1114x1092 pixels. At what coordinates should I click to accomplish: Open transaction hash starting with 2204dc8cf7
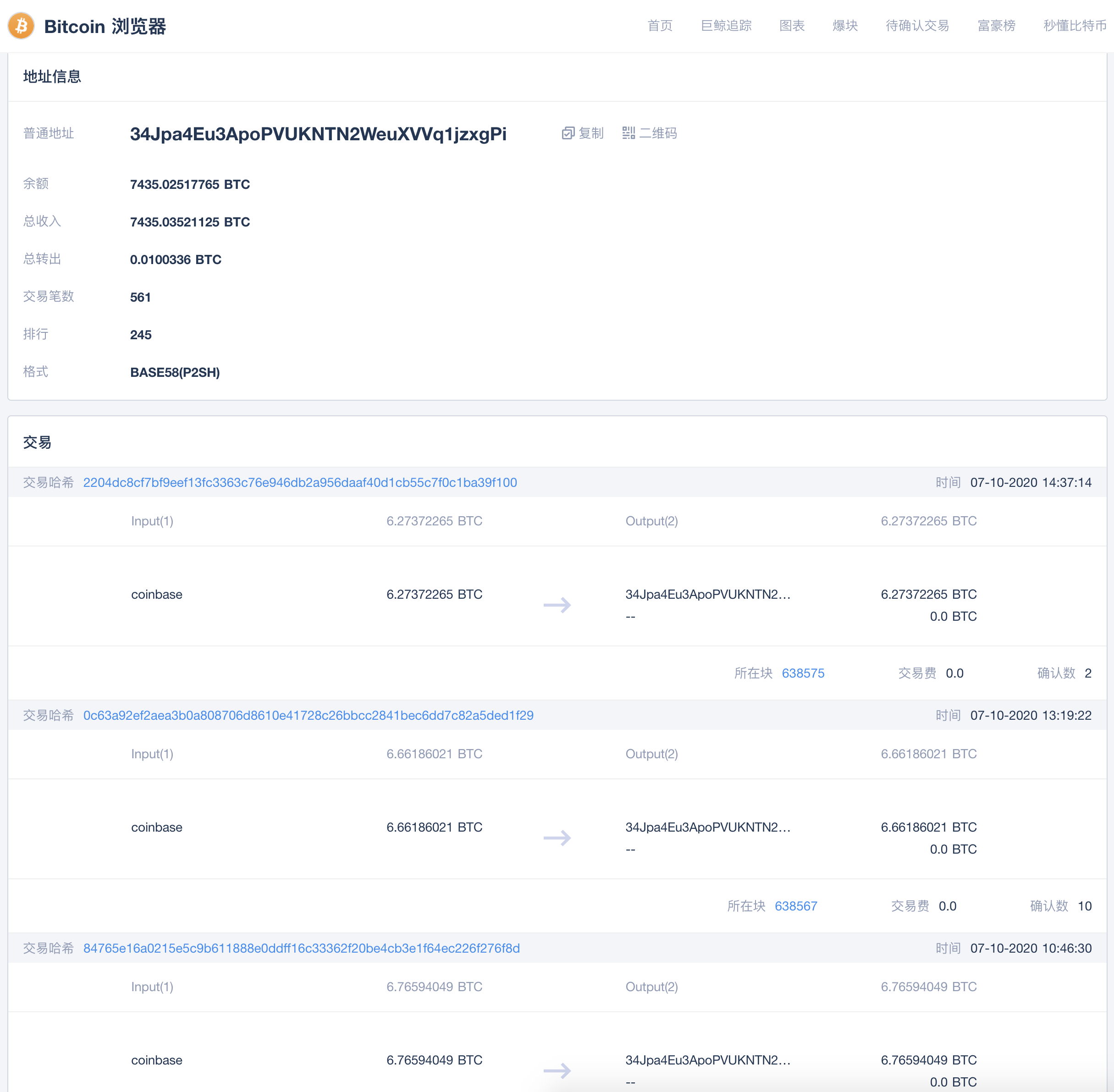(300, 482)
